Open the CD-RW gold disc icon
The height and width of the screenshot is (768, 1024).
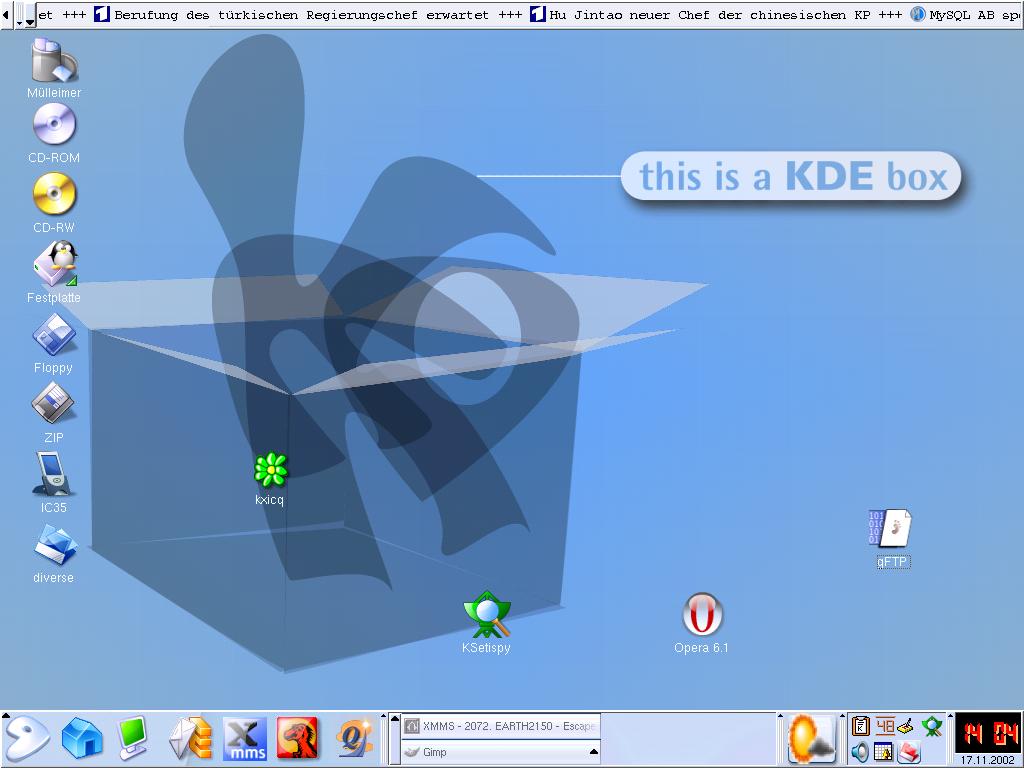[54, 194]
